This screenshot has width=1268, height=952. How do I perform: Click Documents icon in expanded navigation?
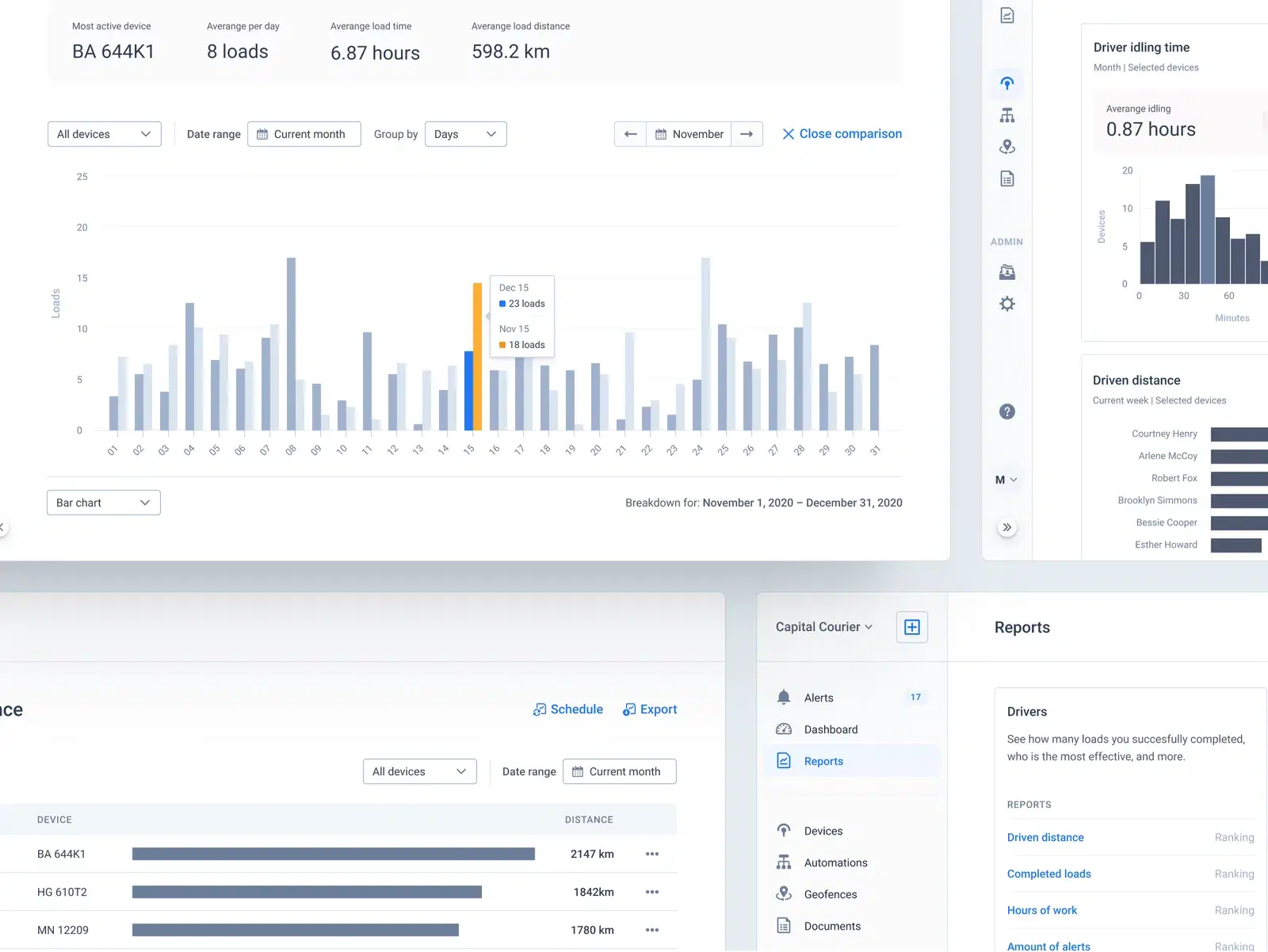click(784, 926)
